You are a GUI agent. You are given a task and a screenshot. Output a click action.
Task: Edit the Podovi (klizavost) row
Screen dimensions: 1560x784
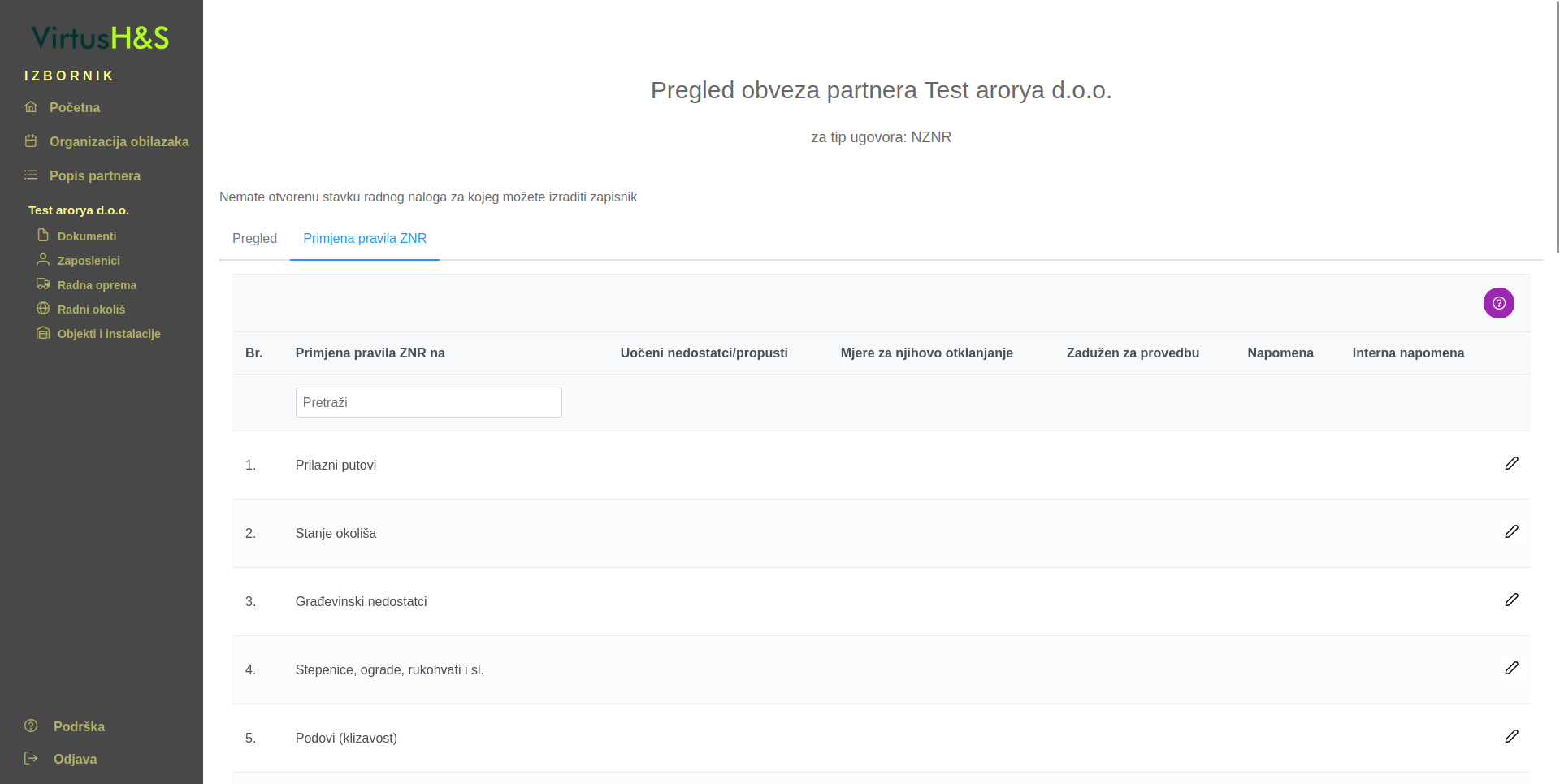[1511, 736]
